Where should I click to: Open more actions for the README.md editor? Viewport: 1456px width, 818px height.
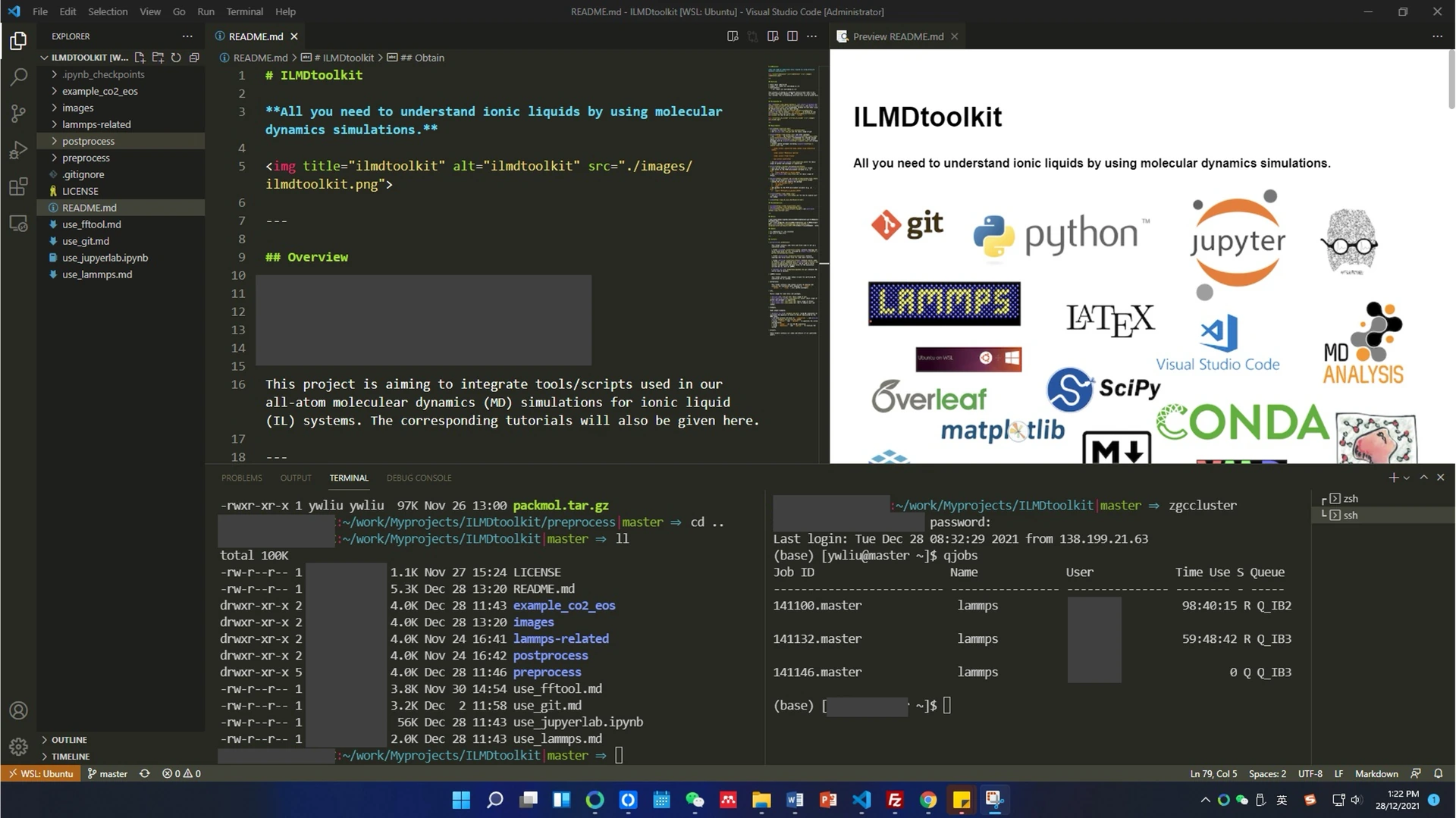point(812,36)
